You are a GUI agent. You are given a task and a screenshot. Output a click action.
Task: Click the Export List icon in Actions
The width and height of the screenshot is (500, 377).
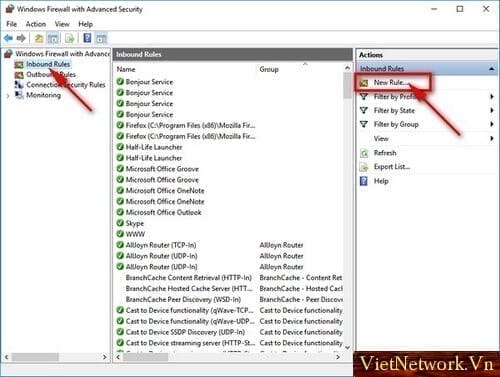(364, 167)
